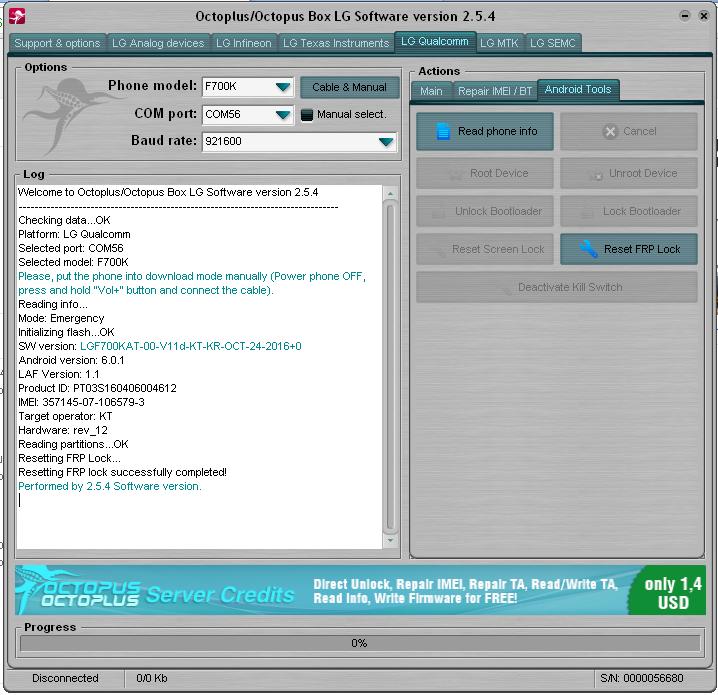Switch to Repair IMEI / BT tab
The width and height of the screenshot is (718, 695).
pos(495,91)
